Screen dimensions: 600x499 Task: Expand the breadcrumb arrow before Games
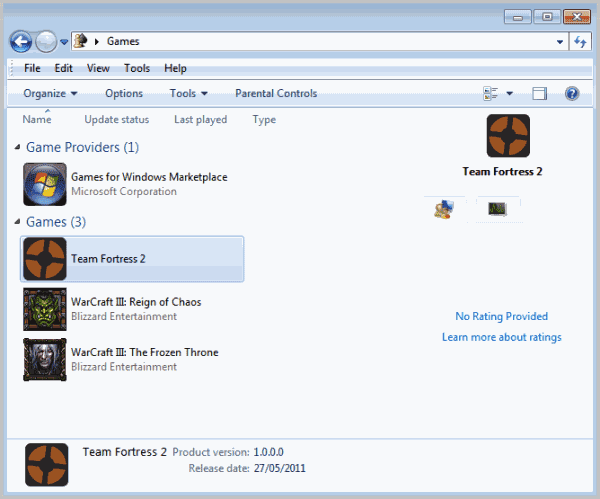click(97, 41)
